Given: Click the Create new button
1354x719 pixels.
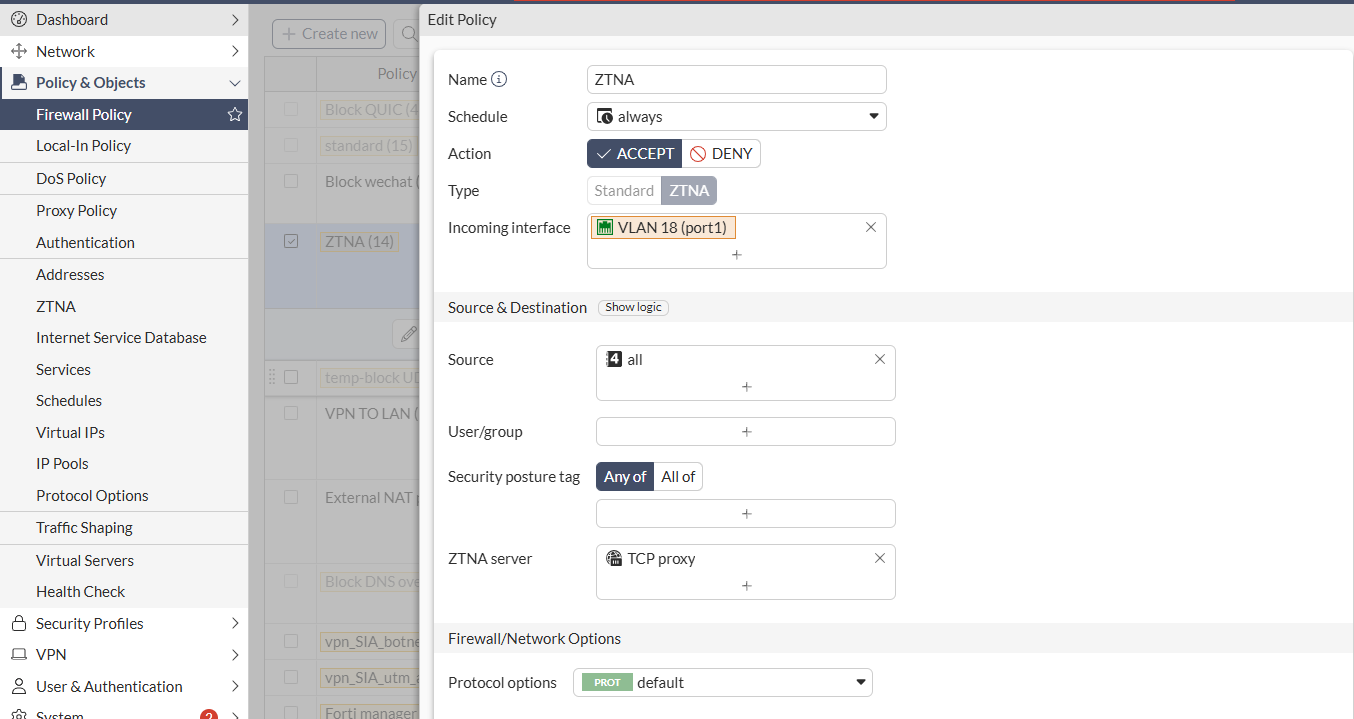Looking at the screenshot, I should [330, 34].
